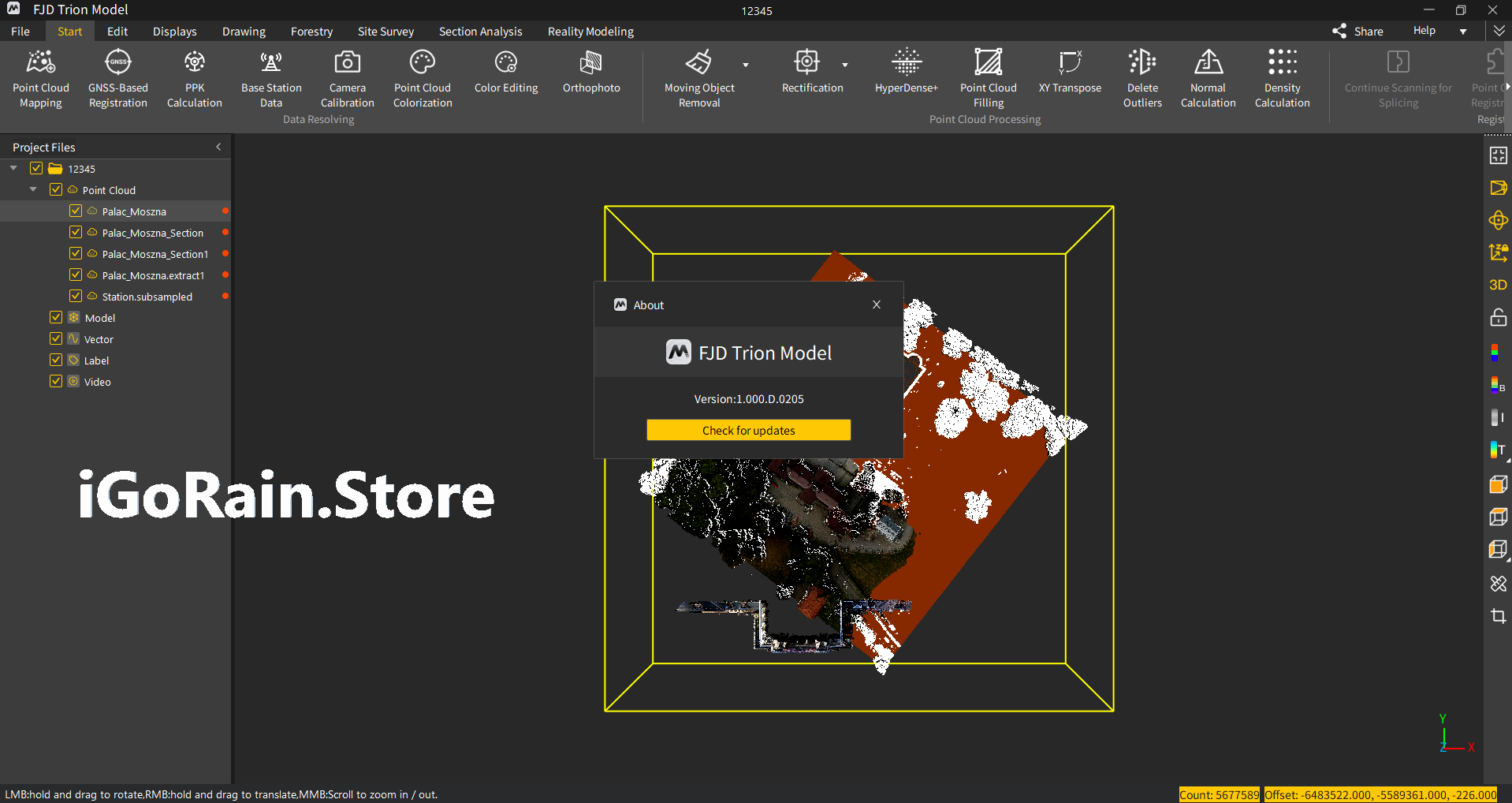
Task: Open the Moving Object Removal dropdown arrow
Action: 746,65
